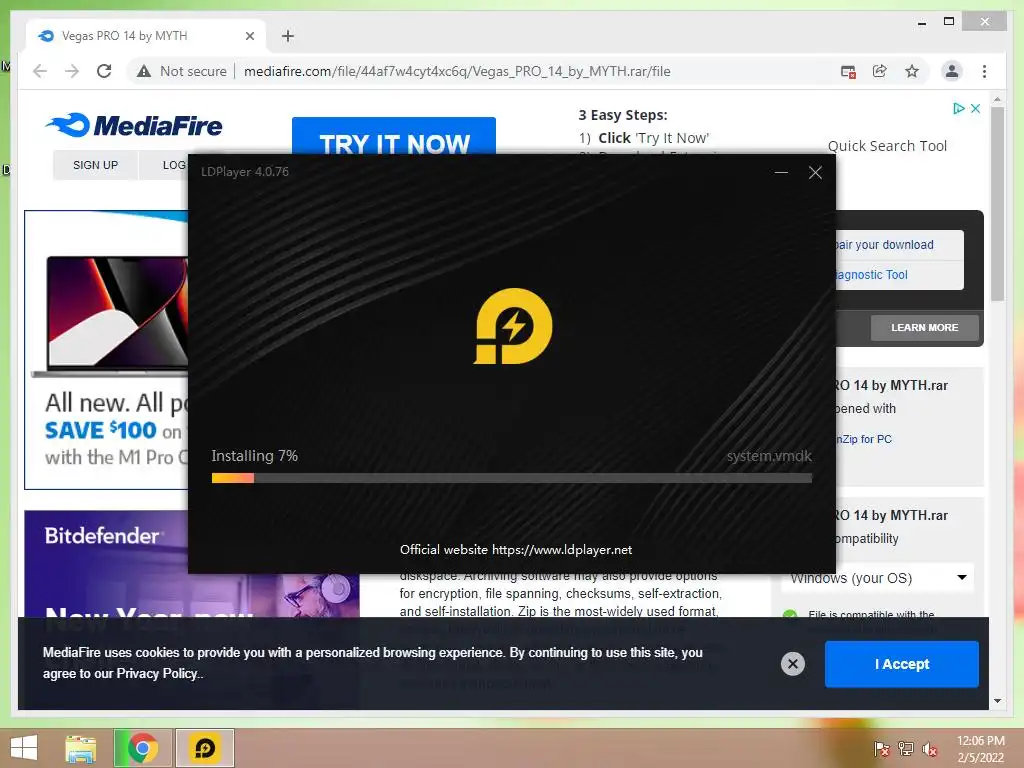Click the MediaFire logo
The height and width of the screenshot is (768, 1024).
[x=134, y=125]
